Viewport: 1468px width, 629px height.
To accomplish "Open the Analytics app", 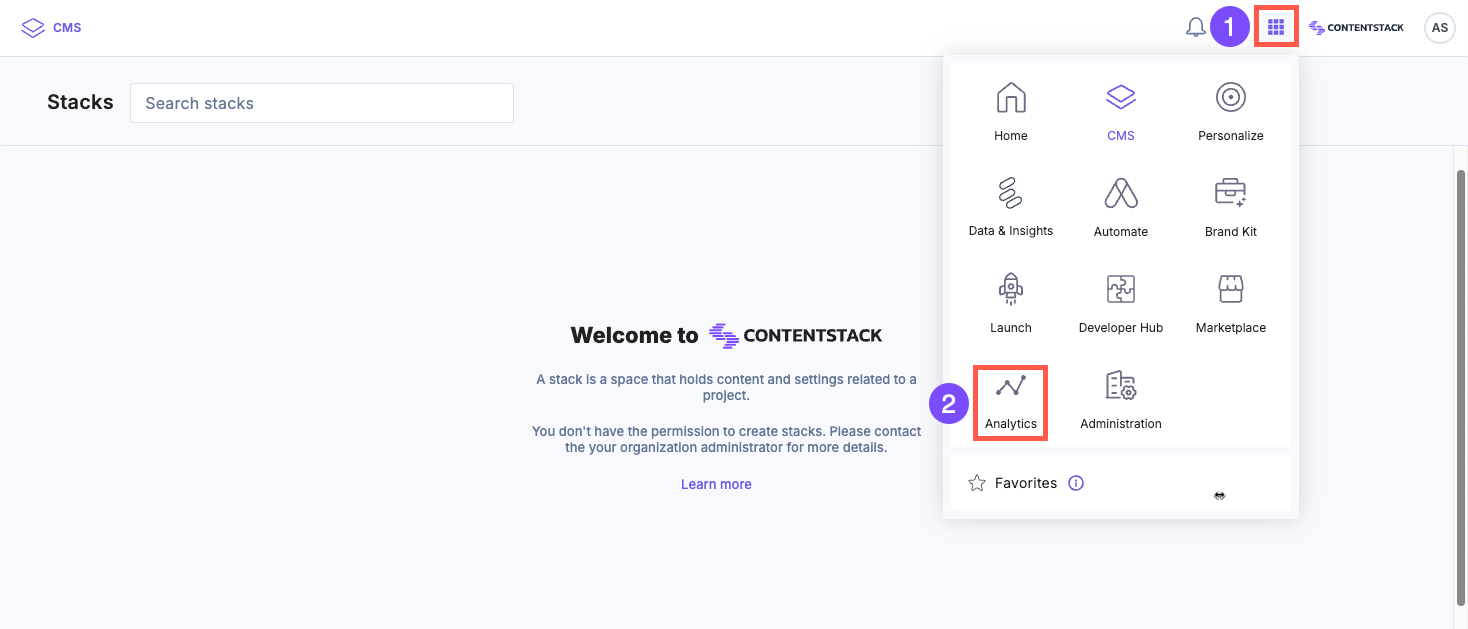I will (x=1011, y=401).
